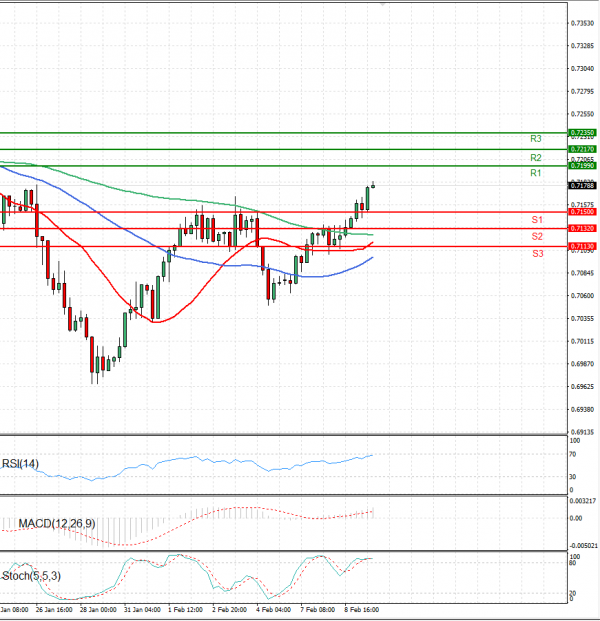This screenshot has width=600, height=621.
Task: Select the current price 0.71788 tag
Action: click(x=582, y=185)
